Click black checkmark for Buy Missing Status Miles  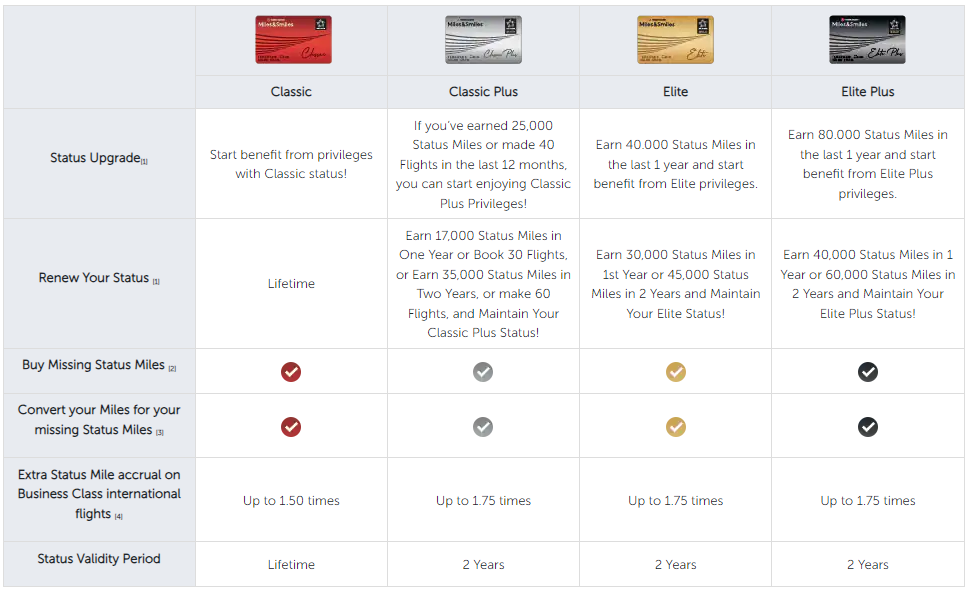coord(868,372)
